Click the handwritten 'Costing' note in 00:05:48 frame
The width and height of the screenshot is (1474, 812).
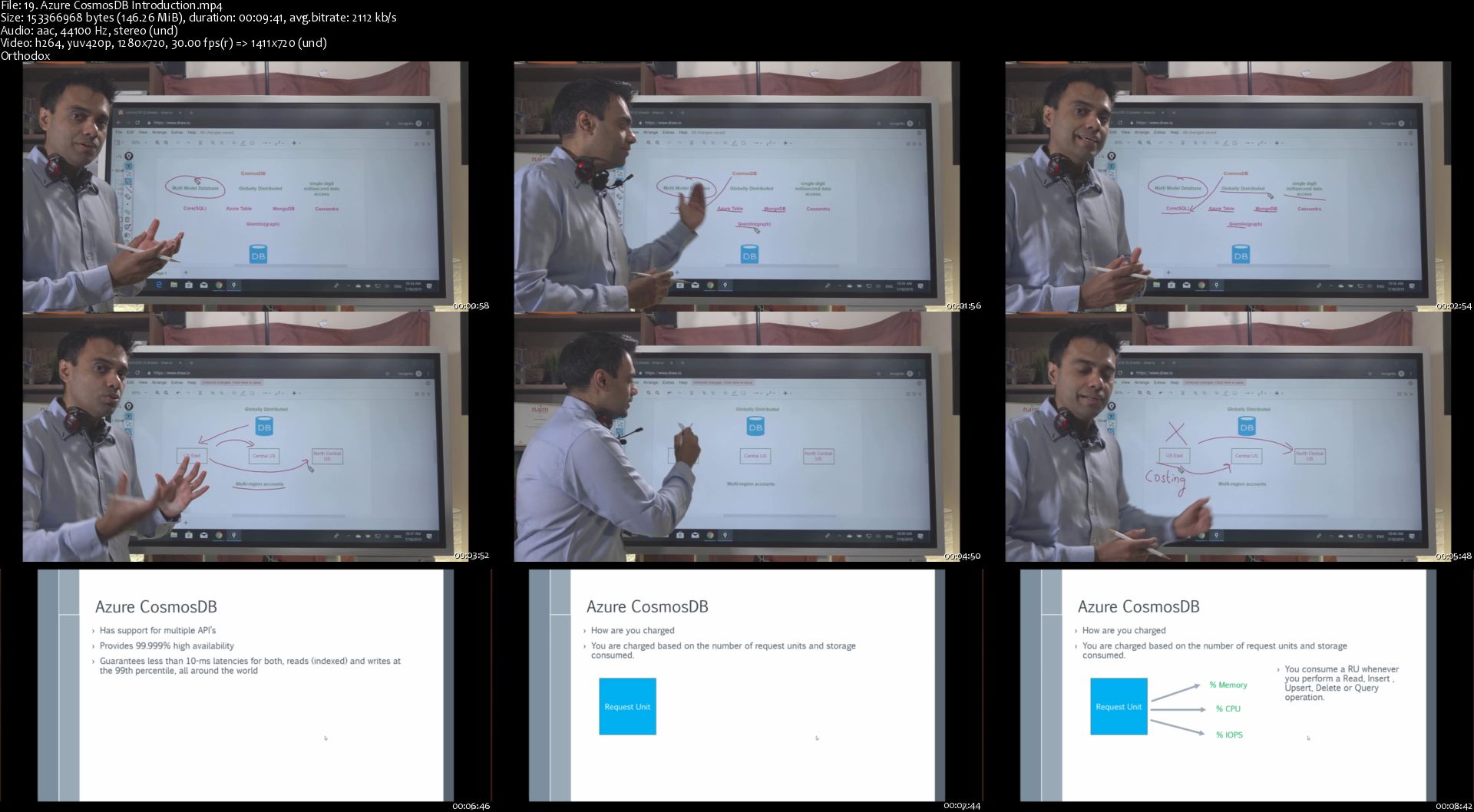coord(1166,480)
